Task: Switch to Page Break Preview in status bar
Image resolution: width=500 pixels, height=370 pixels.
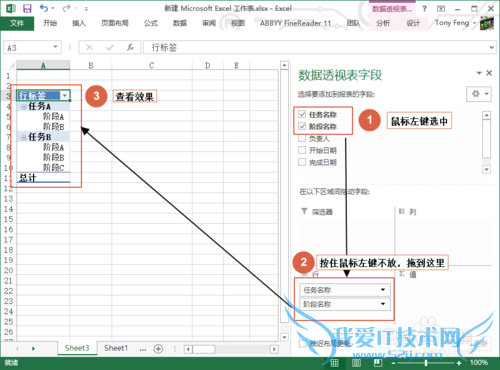Action: (378, 363)
